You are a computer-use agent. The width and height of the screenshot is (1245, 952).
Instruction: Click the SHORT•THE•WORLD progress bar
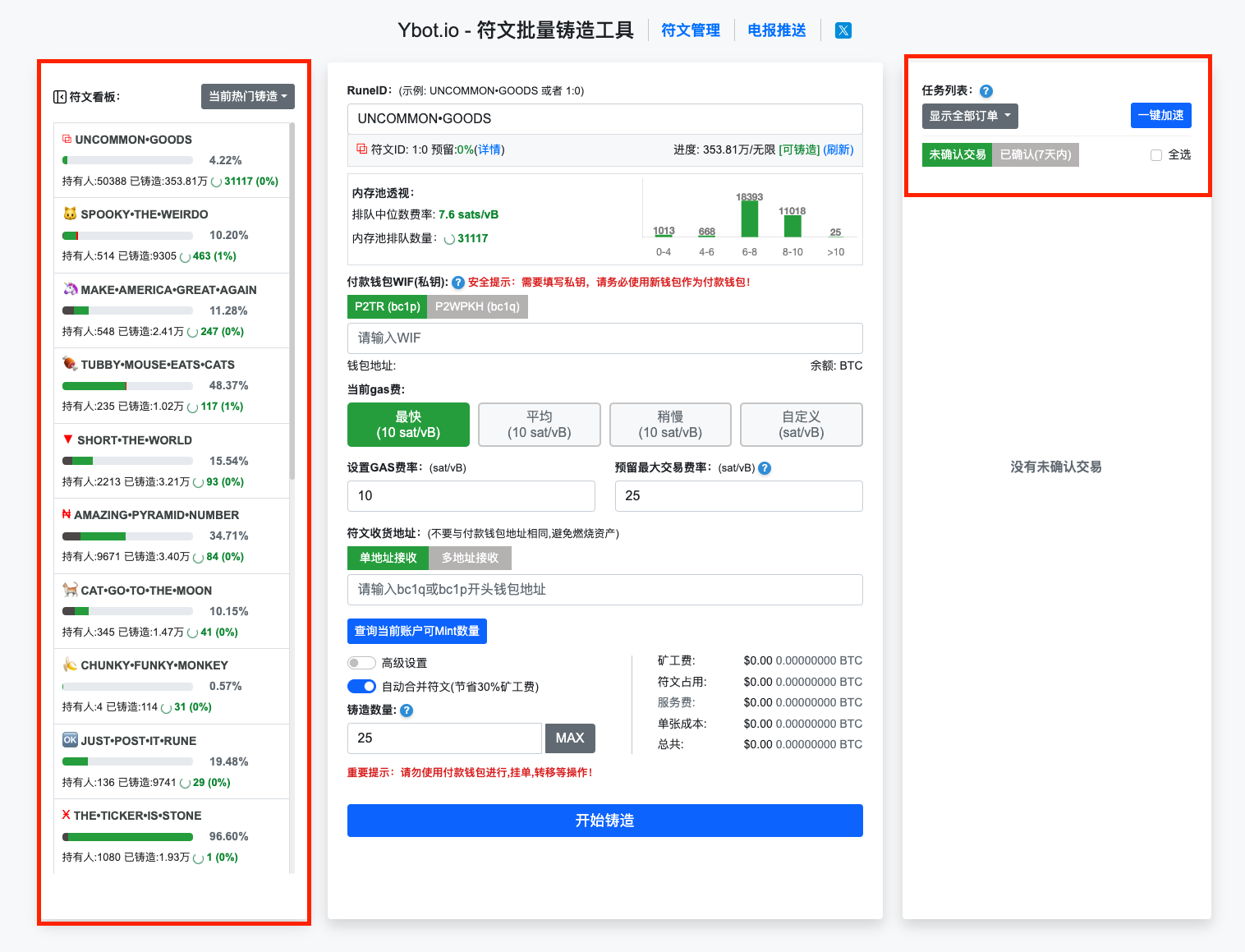coord(127,461)
